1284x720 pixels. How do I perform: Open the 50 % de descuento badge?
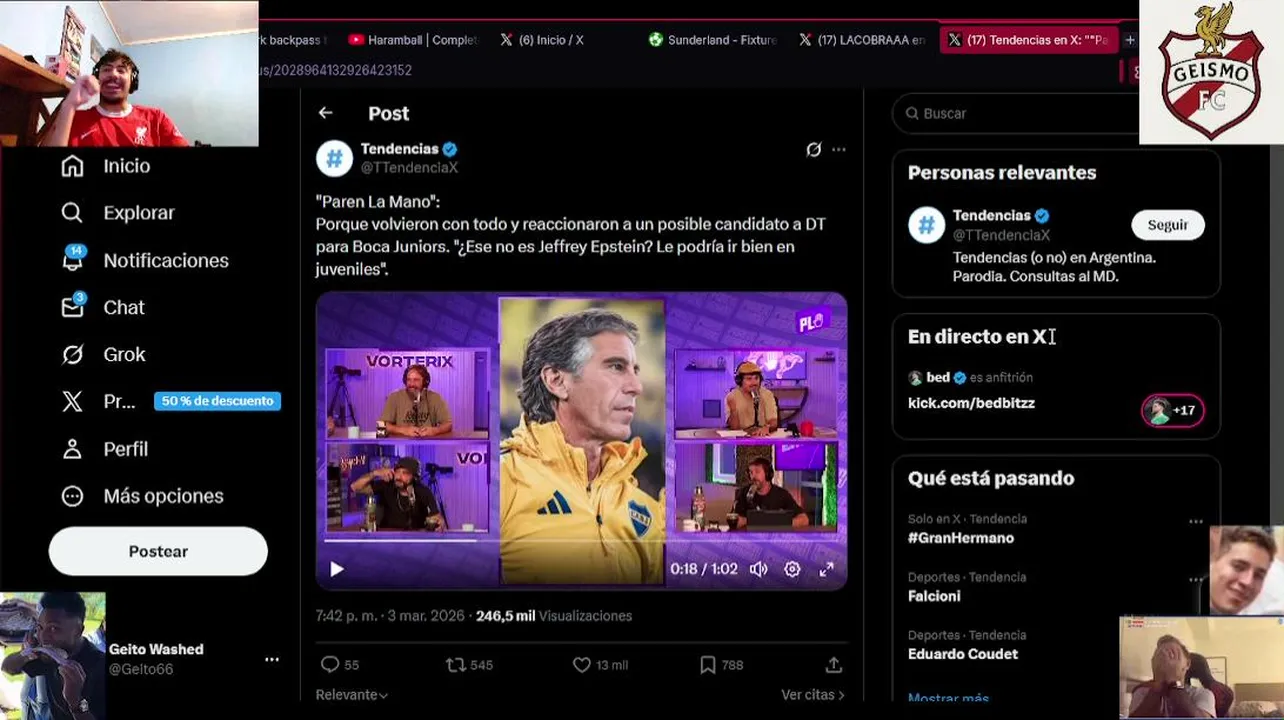point(217,401)
